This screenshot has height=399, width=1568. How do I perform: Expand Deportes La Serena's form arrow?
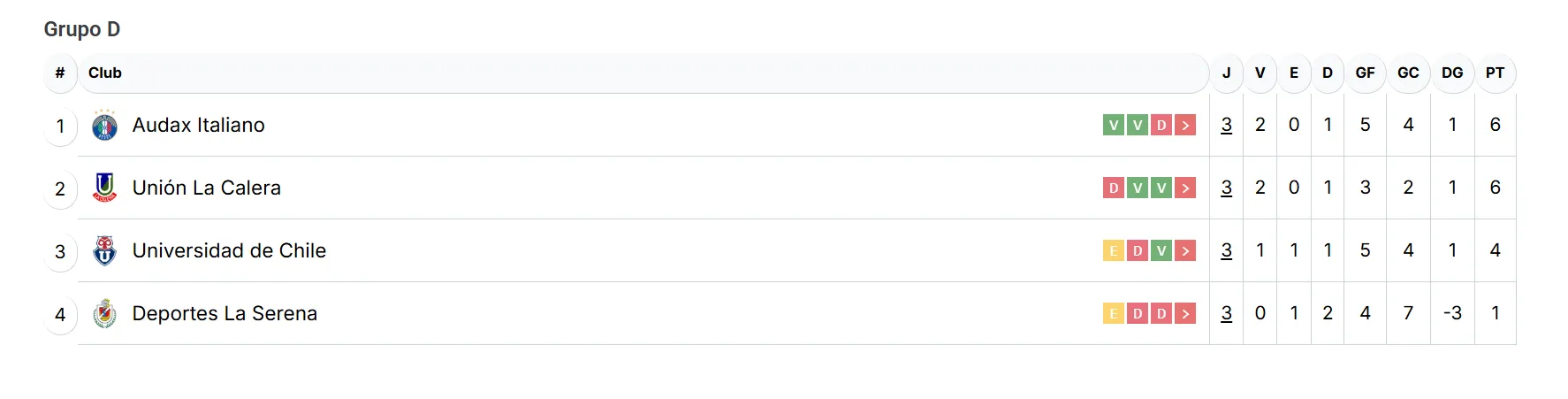pyautogui.click(x=1185, y=314)
